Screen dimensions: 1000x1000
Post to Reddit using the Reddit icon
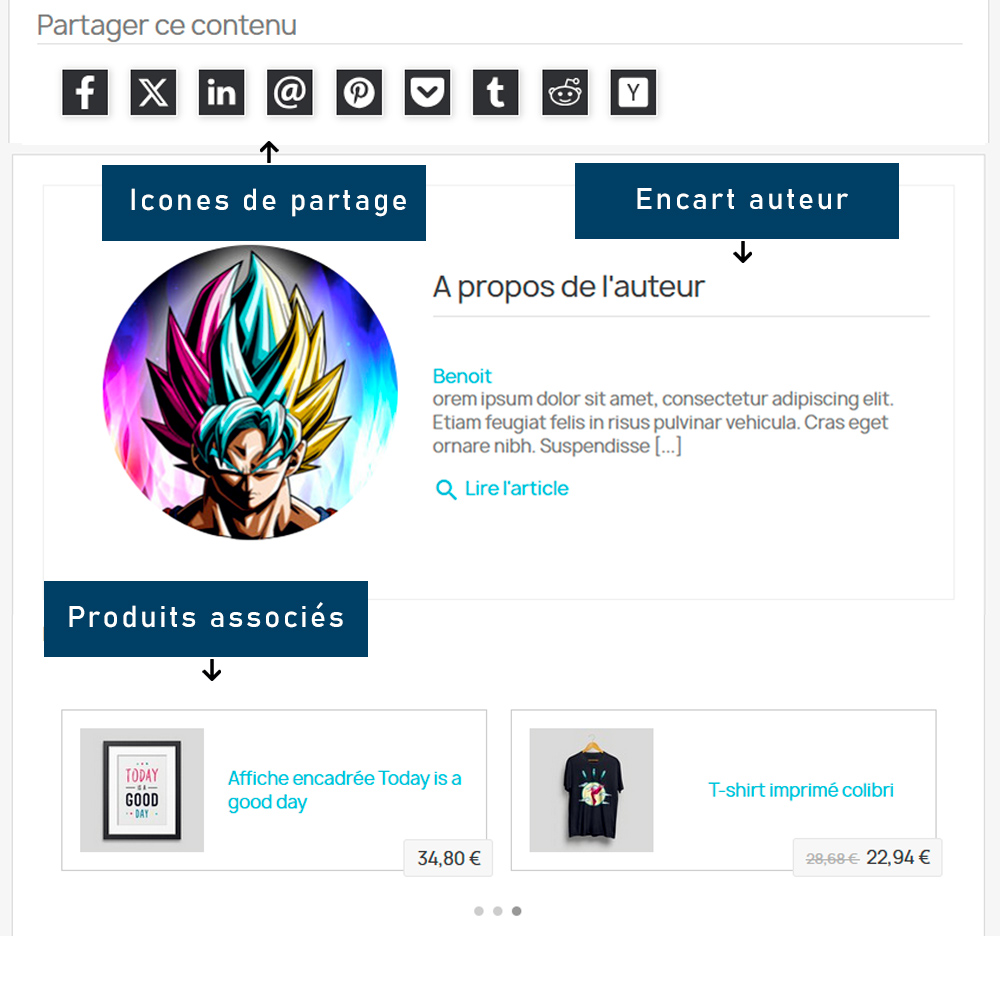click(x=565, y=92)
